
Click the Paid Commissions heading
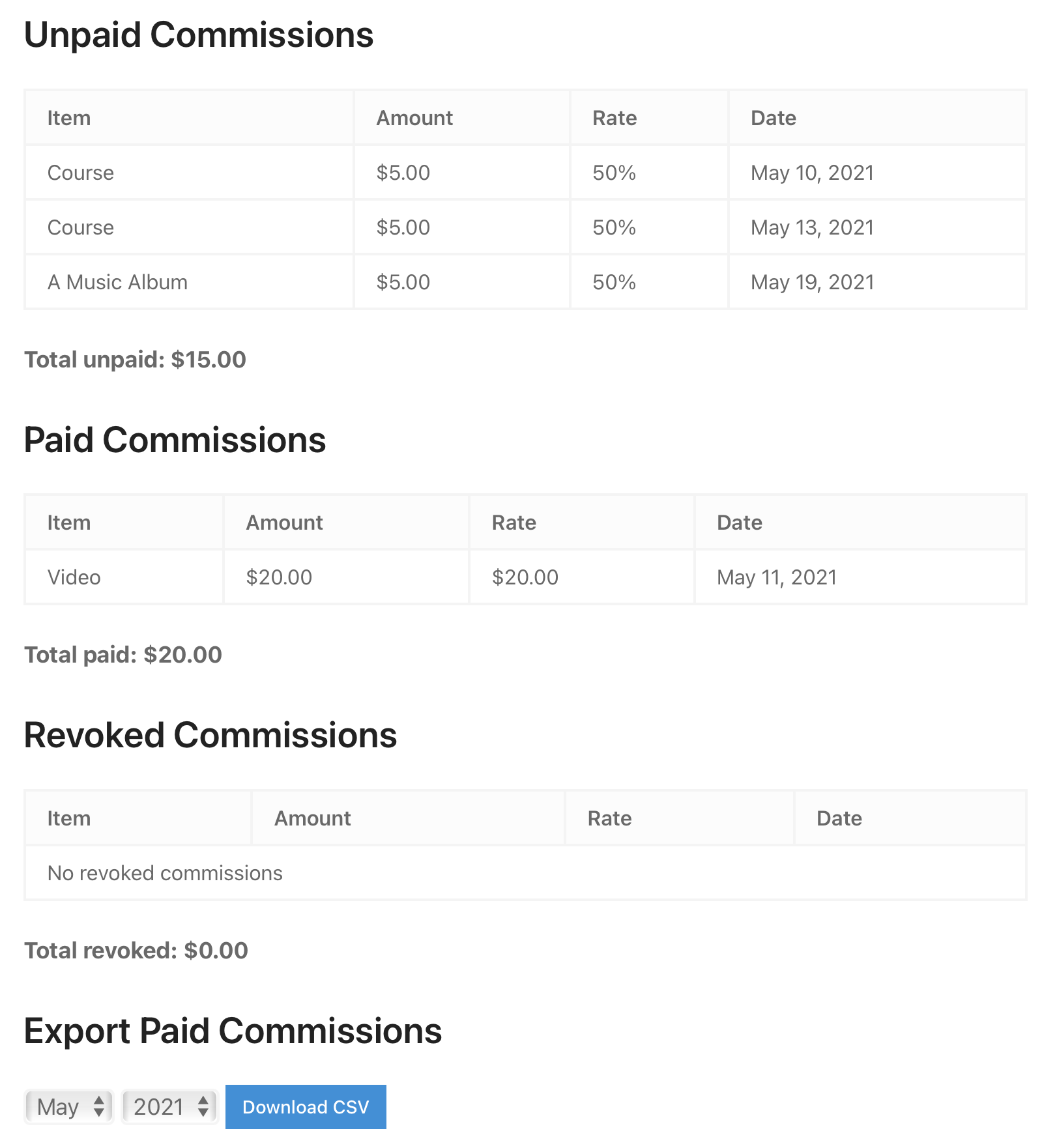[x=175, y=440]
